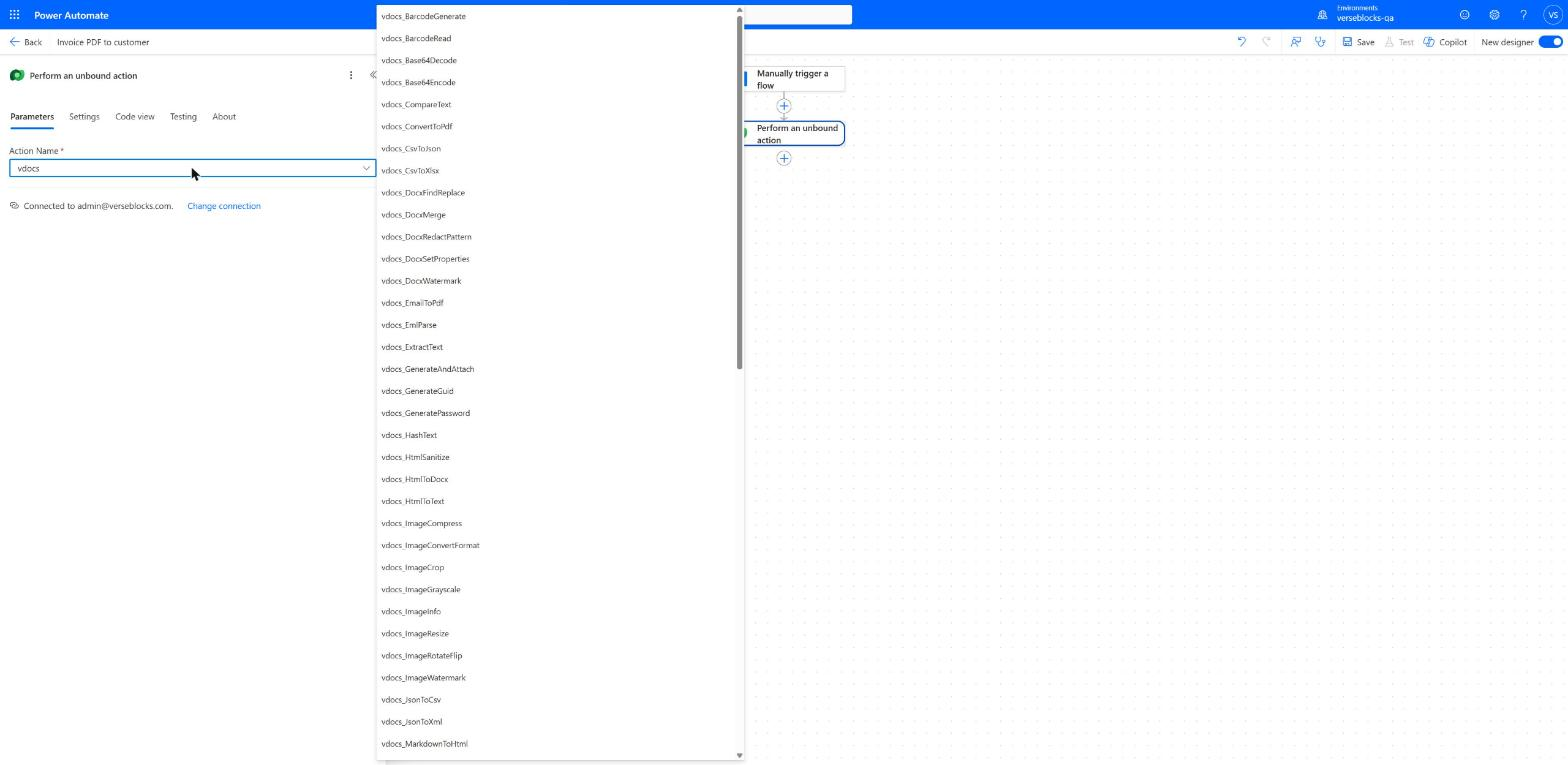Select vdocs_CompareText option
This screenshot has height=765, width=1568.
[556, 104]
